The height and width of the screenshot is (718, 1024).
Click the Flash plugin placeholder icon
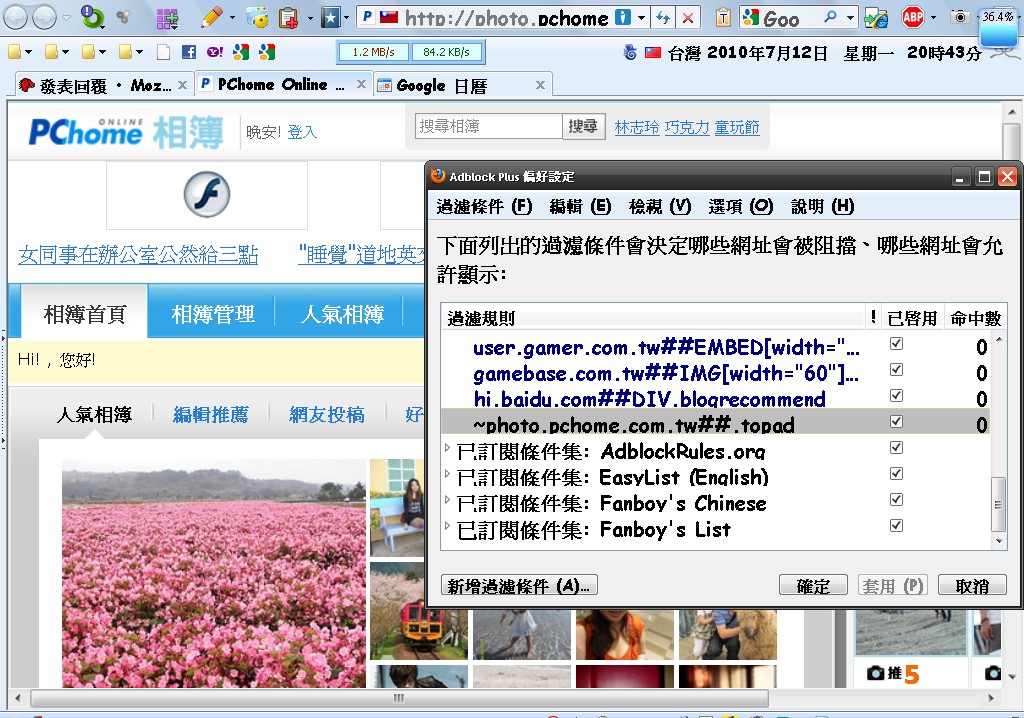click(x=206, y=194)
